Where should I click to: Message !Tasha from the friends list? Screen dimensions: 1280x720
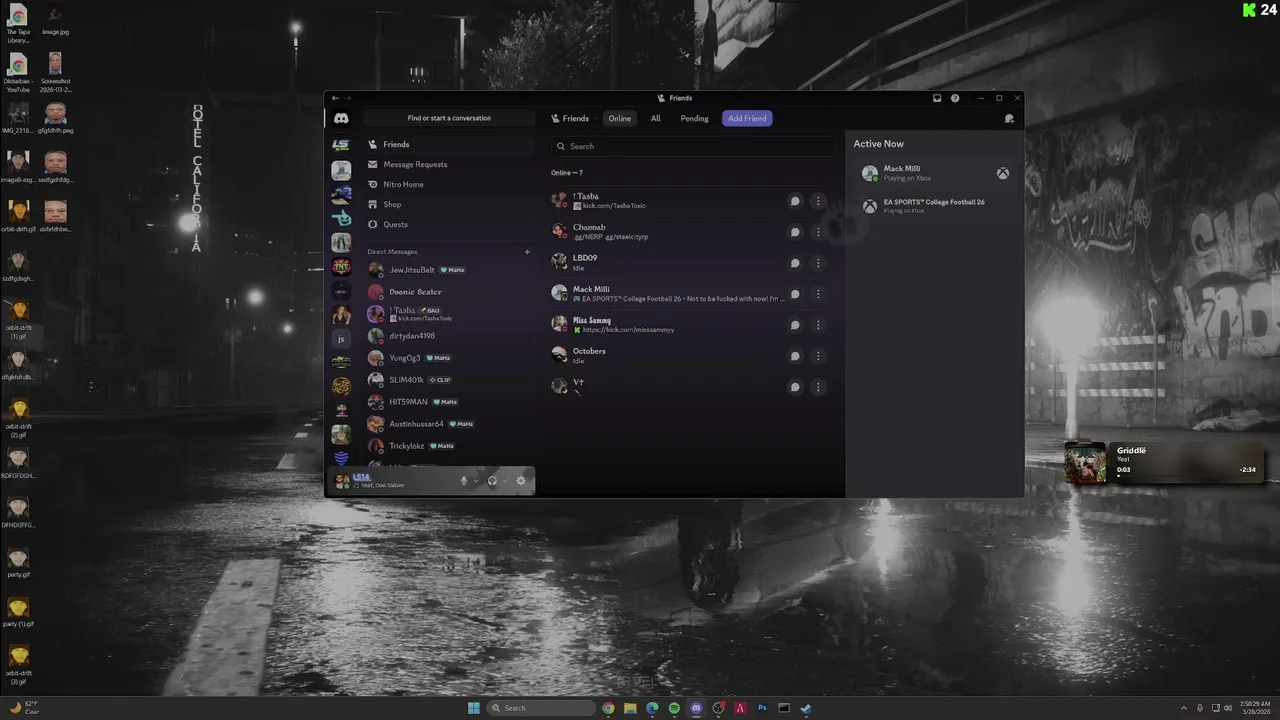(795, 201)
